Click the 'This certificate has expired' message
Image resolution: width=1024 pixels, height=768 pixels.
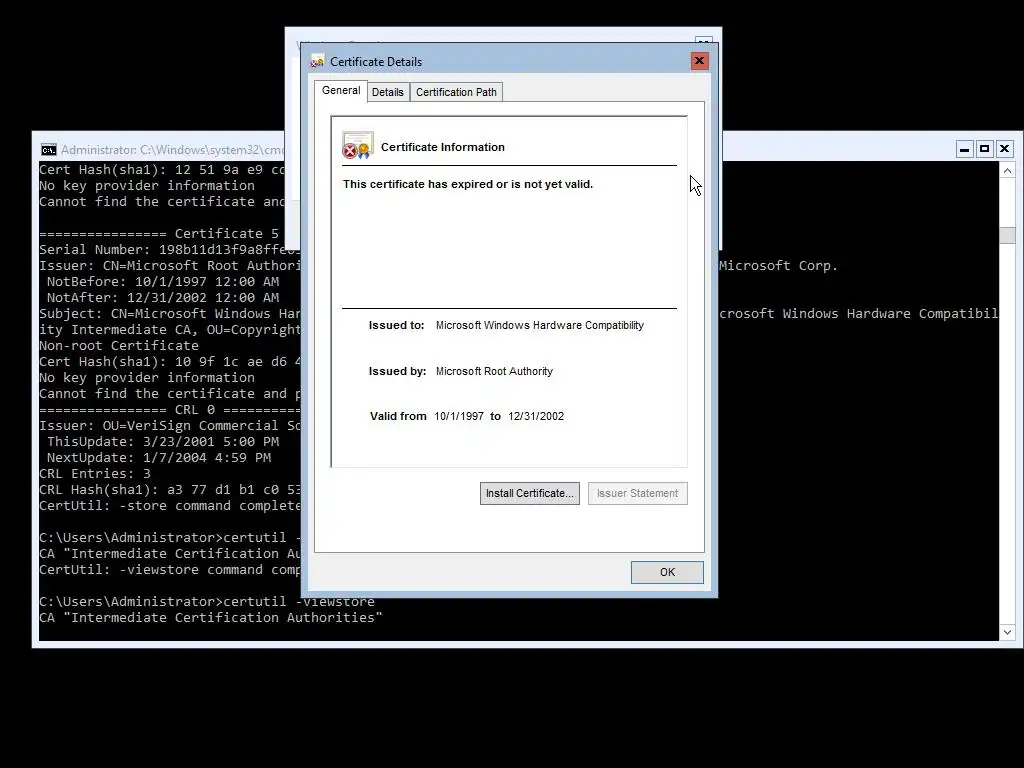(x=468, y=184)
